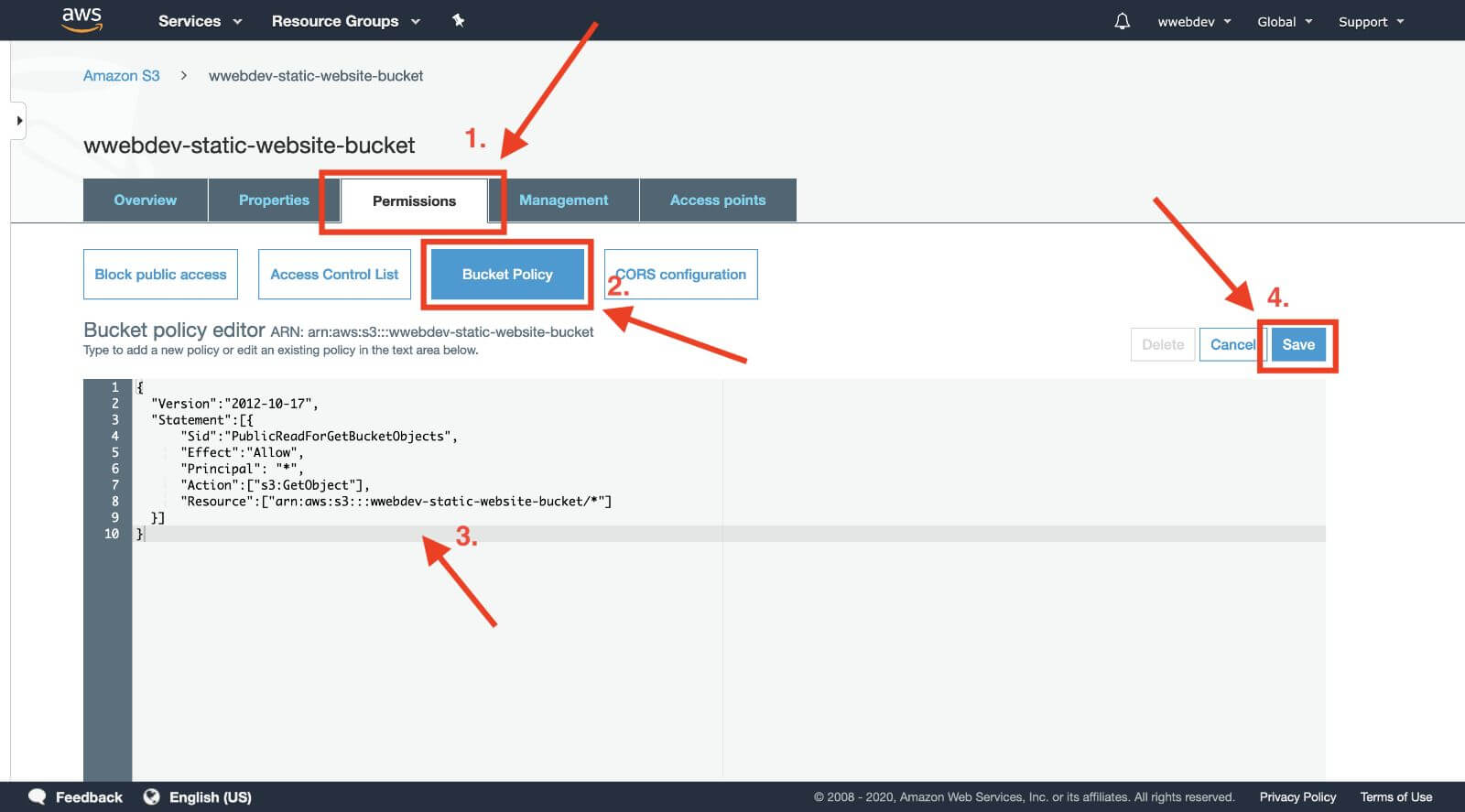Click the Delete policy button
Viewport: 1465px width, 812px height.
[1163, 344]
